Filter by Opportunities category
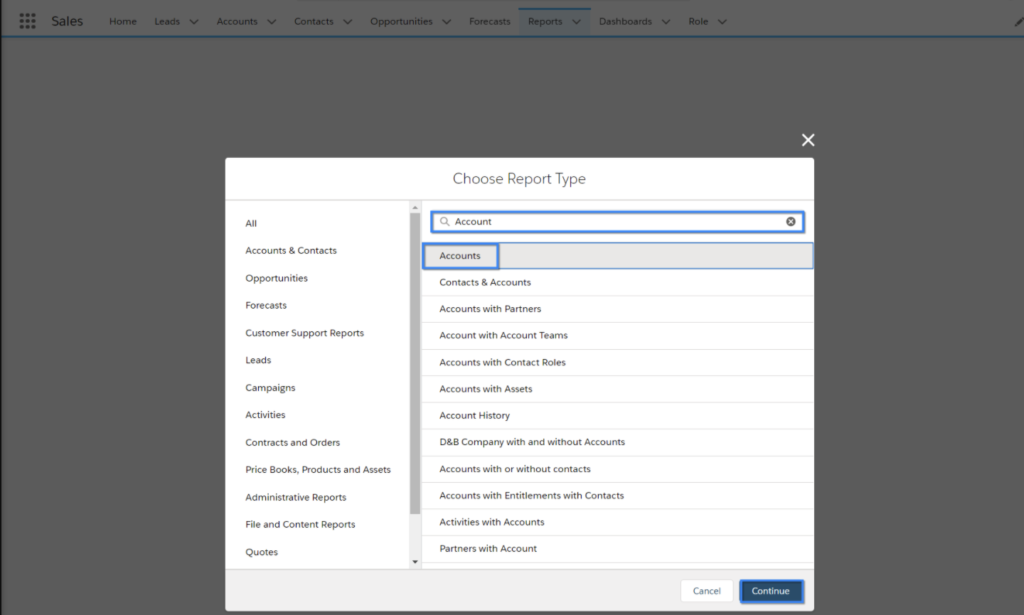1024x615 pixels. (276, 278)
